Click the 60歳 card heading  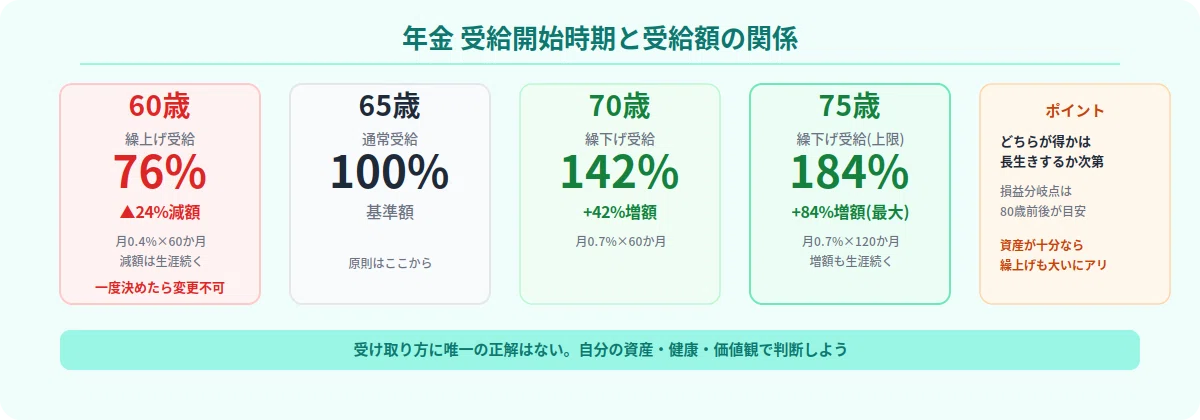160,105
